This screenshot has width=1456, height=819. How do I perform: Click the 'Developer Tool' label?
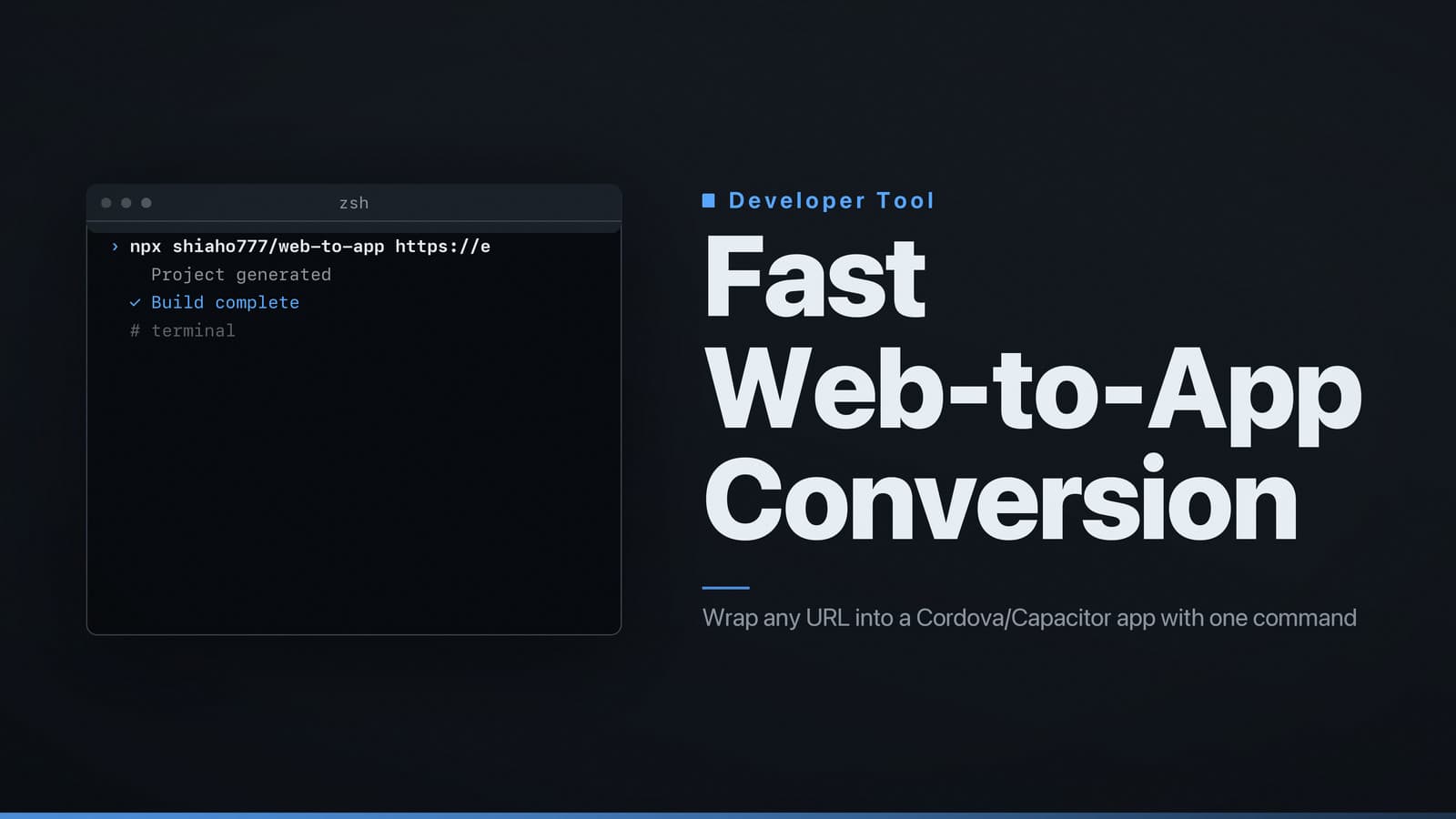click(x=832, y=200)
